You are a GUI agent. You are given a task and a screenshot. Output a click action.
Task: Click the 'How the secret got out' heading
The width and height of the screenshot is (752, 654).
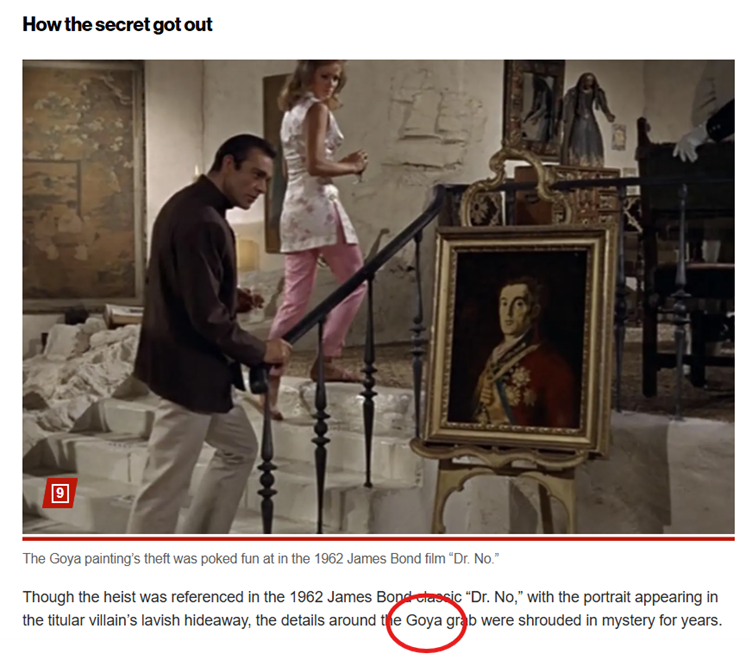[x=118, y=24]
